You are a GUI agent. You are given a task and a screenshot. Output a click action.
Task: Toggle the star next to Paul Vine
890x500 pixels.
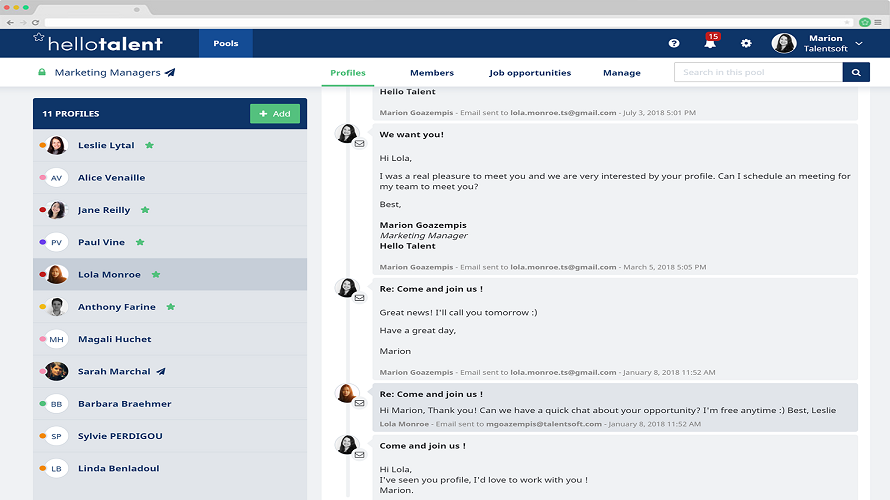pyautogui.click(x=140, y=242)
